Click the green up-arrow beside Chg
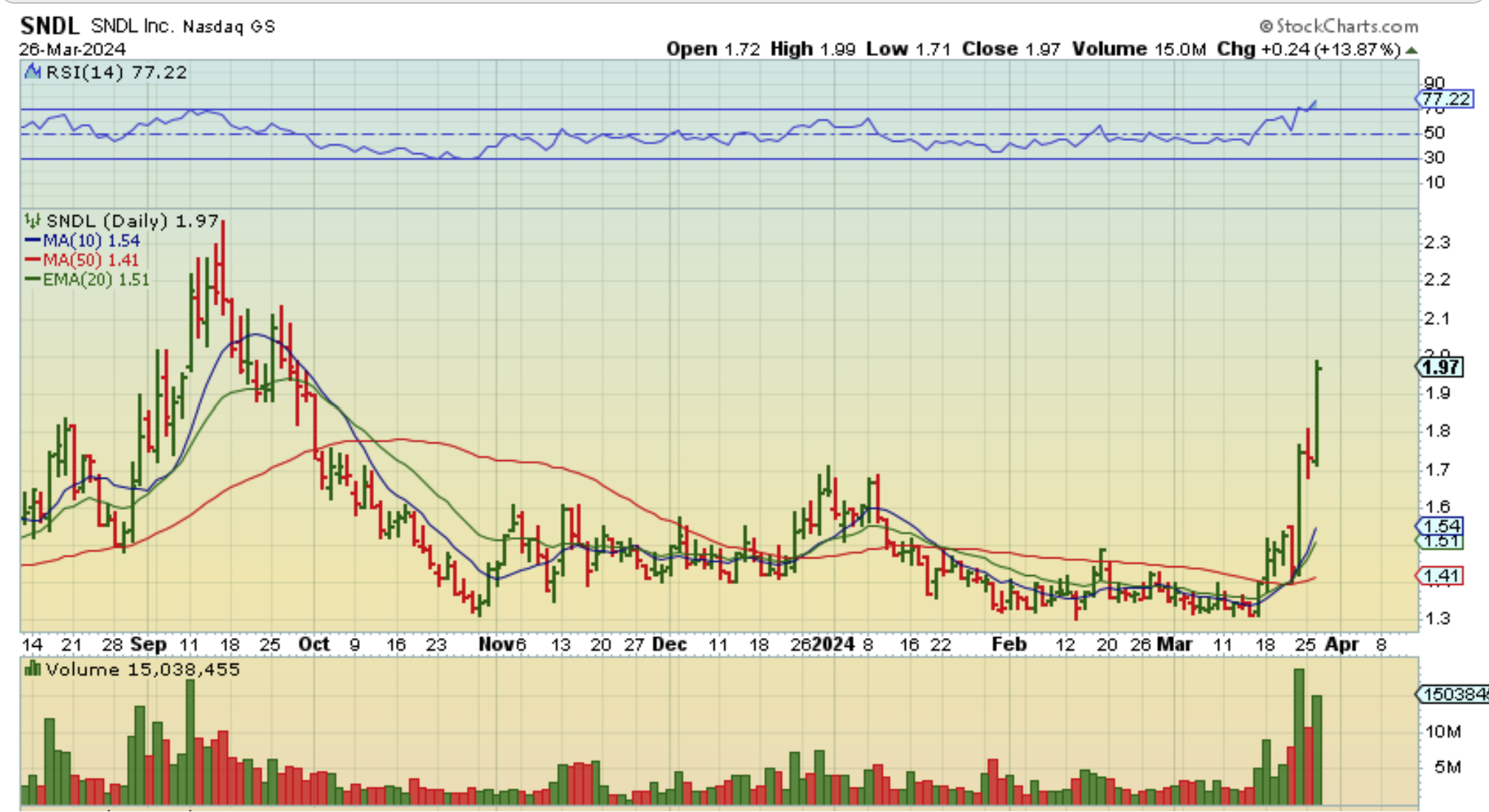 tap(1412, 50)
